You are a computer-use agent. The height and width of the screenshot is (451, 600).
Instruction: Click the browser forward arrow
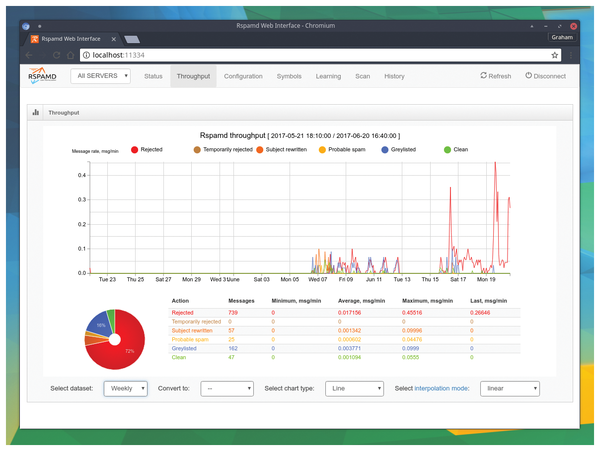[43, 55]
